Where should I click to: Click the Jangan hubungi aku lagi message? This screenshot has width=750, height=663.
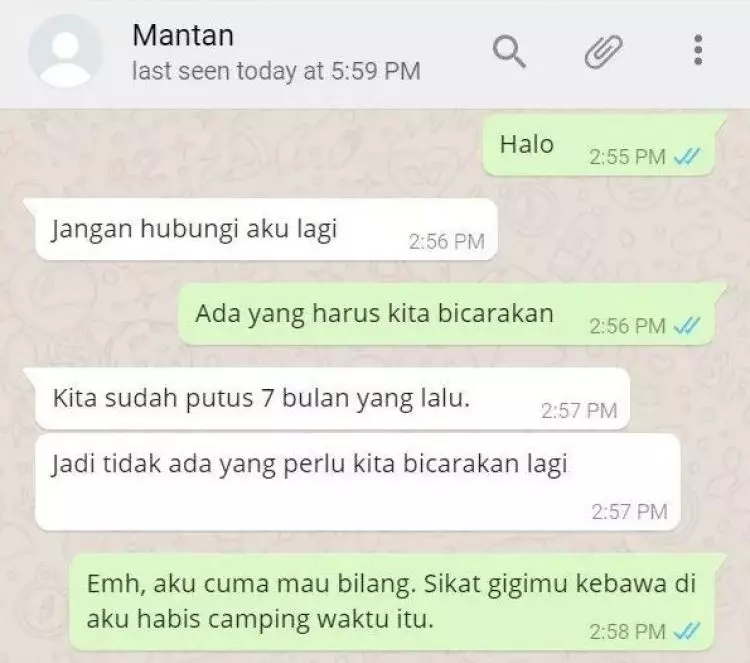[266, 230]
